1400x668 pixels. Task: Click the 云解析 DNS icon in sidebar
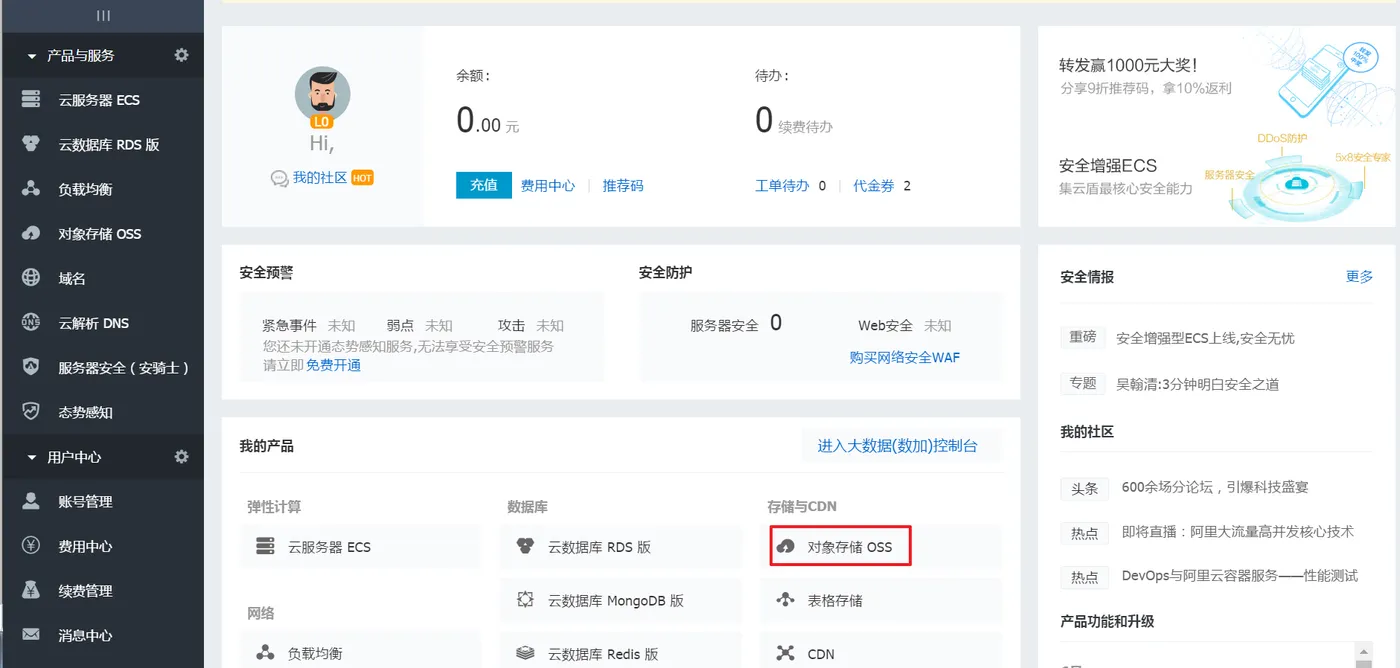coord(31,323)
